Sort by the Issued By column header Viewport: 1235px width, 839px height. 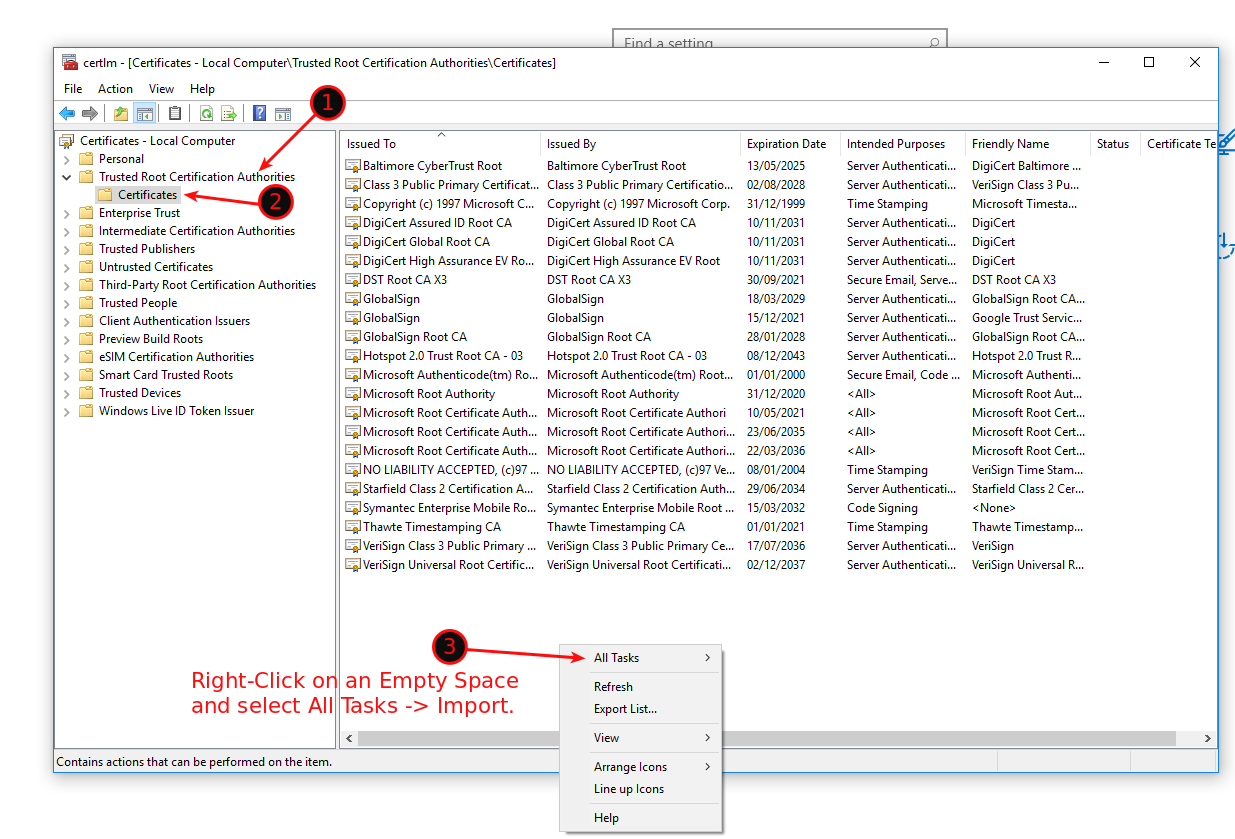click(571, 144)
